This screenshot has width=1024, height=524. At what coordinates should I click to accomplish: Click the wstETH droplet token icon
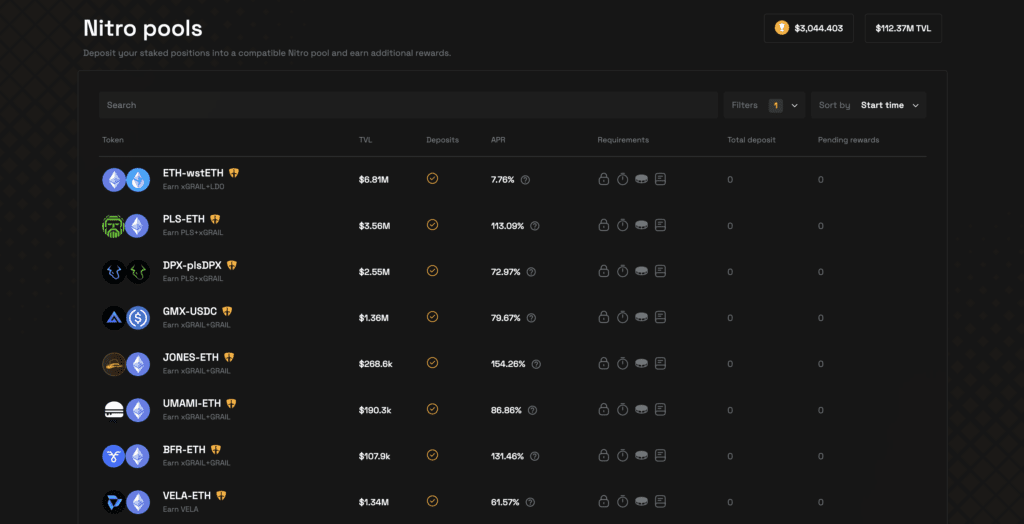[138, 180]
